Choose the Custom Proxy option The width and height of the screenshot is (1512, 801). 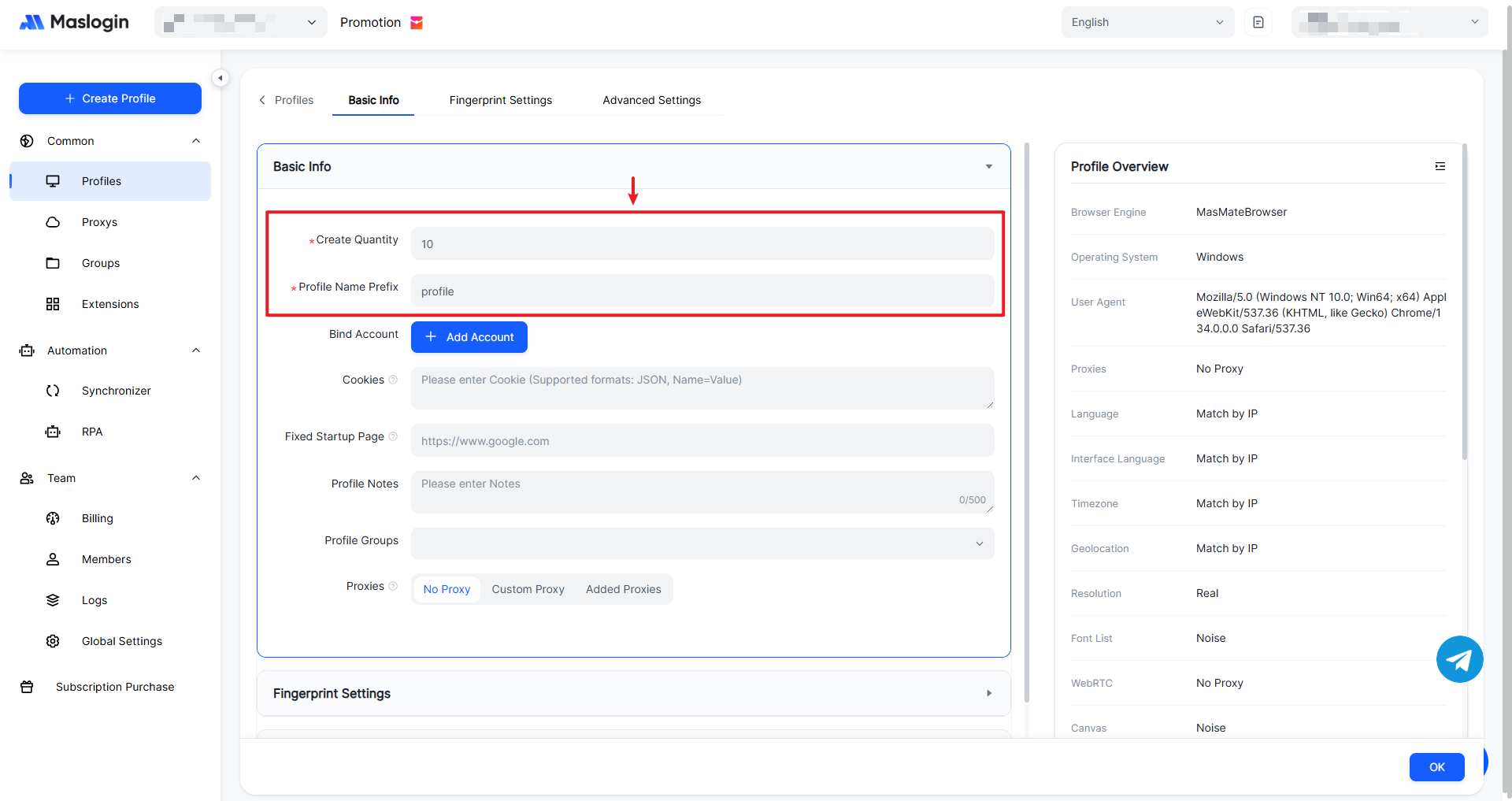coord(528,589)
